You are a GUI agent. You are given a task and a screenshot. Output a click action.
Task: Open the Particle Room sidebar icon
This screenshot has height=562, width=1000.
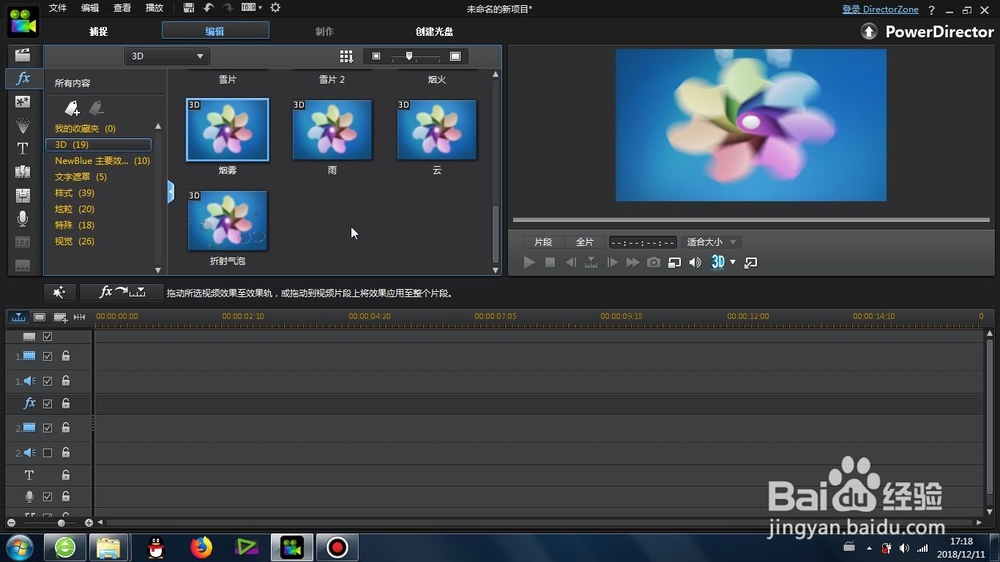click(22, 125)
